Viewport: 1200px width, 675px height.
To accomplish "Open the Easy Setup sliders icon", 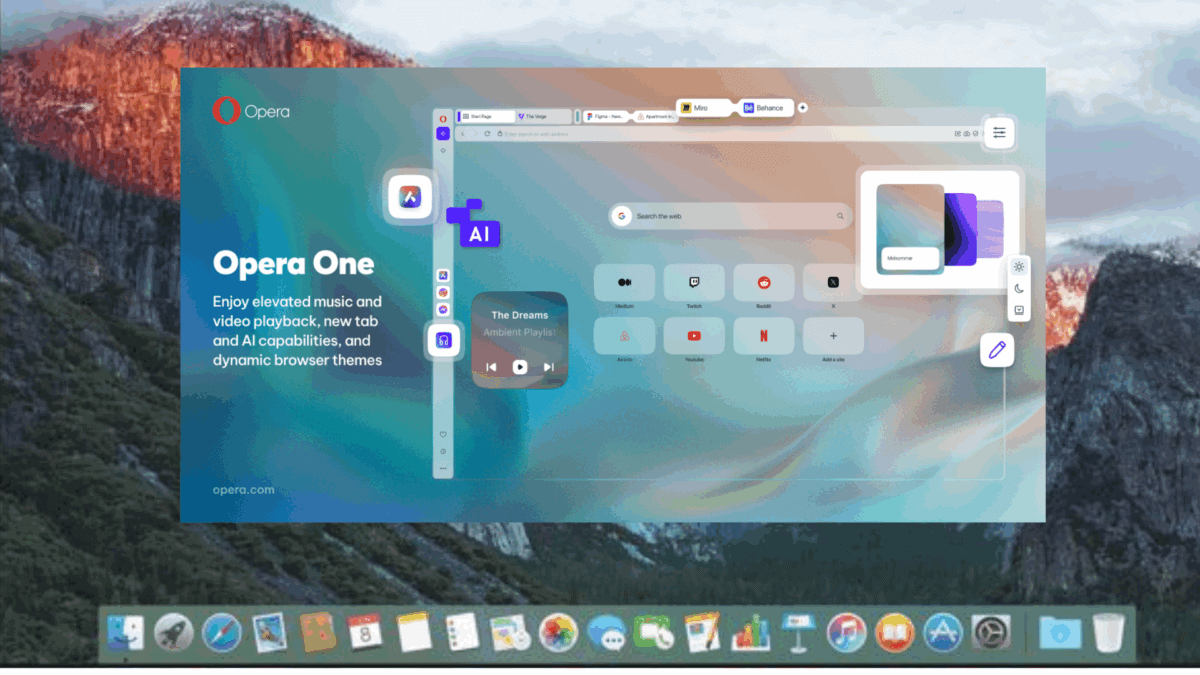I will pos(998,132).
